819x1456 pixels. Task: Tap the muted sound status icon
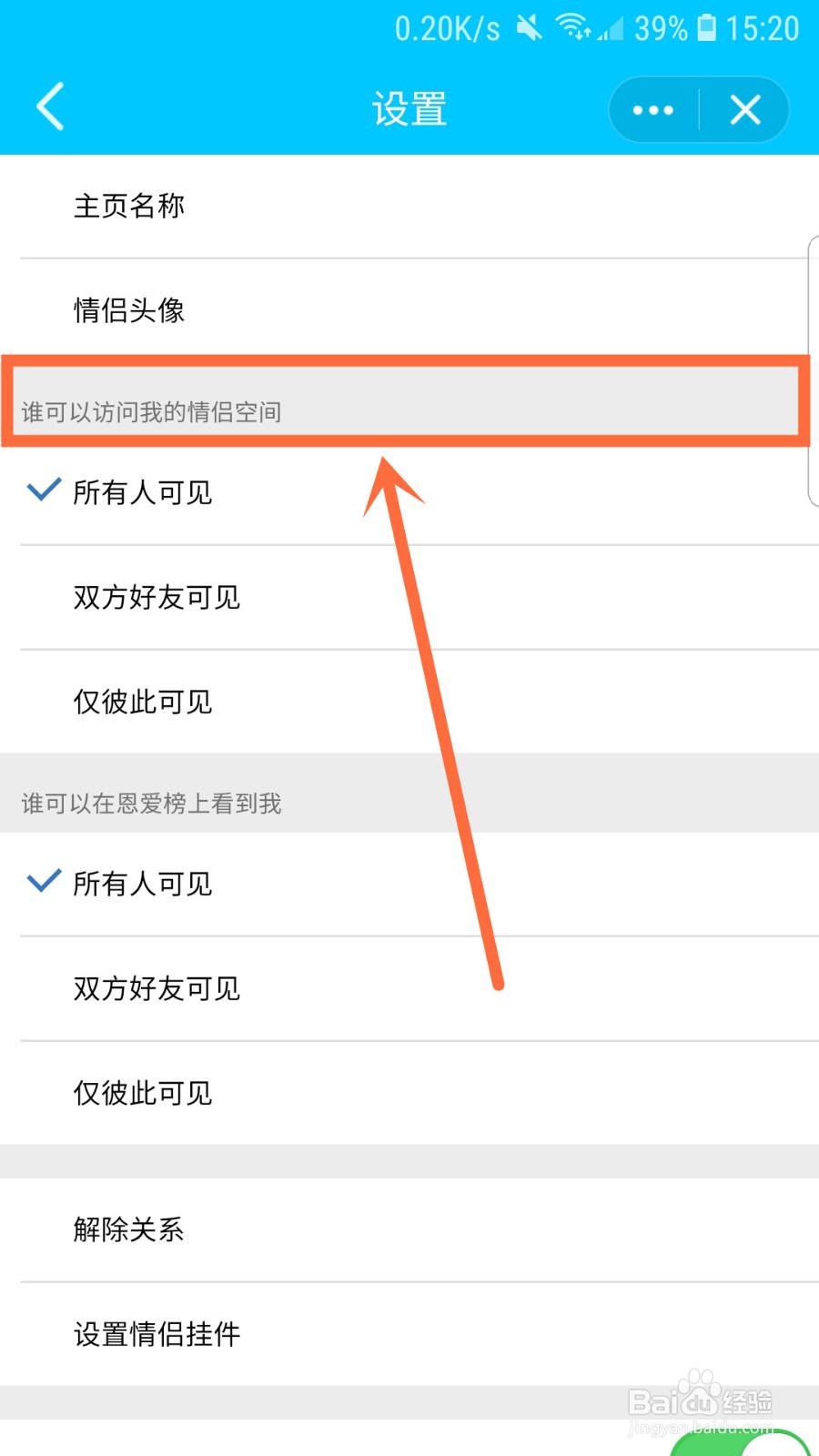pos(529,28)
